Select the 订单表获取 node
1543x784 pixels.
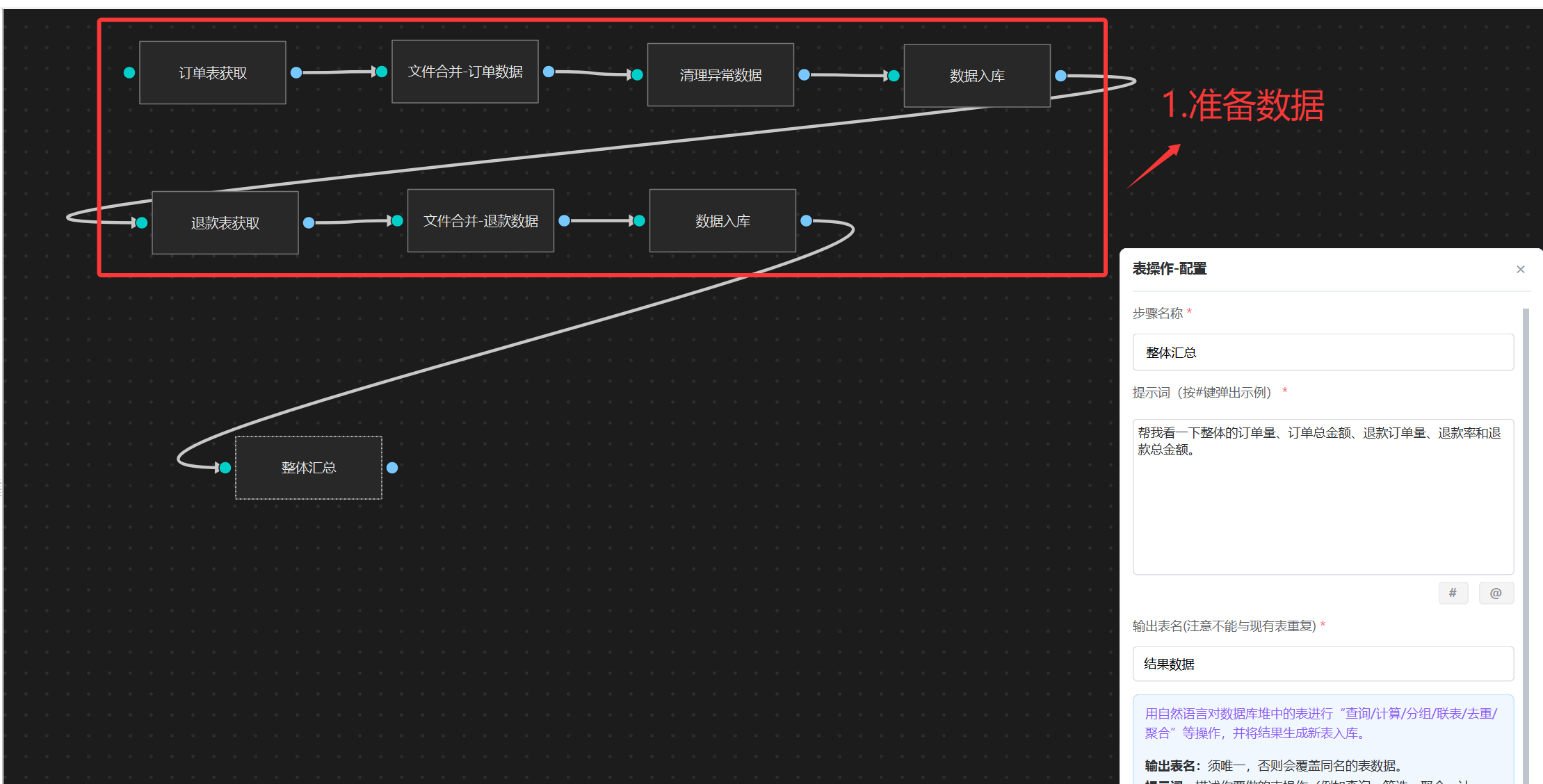(x=213, y=73)
